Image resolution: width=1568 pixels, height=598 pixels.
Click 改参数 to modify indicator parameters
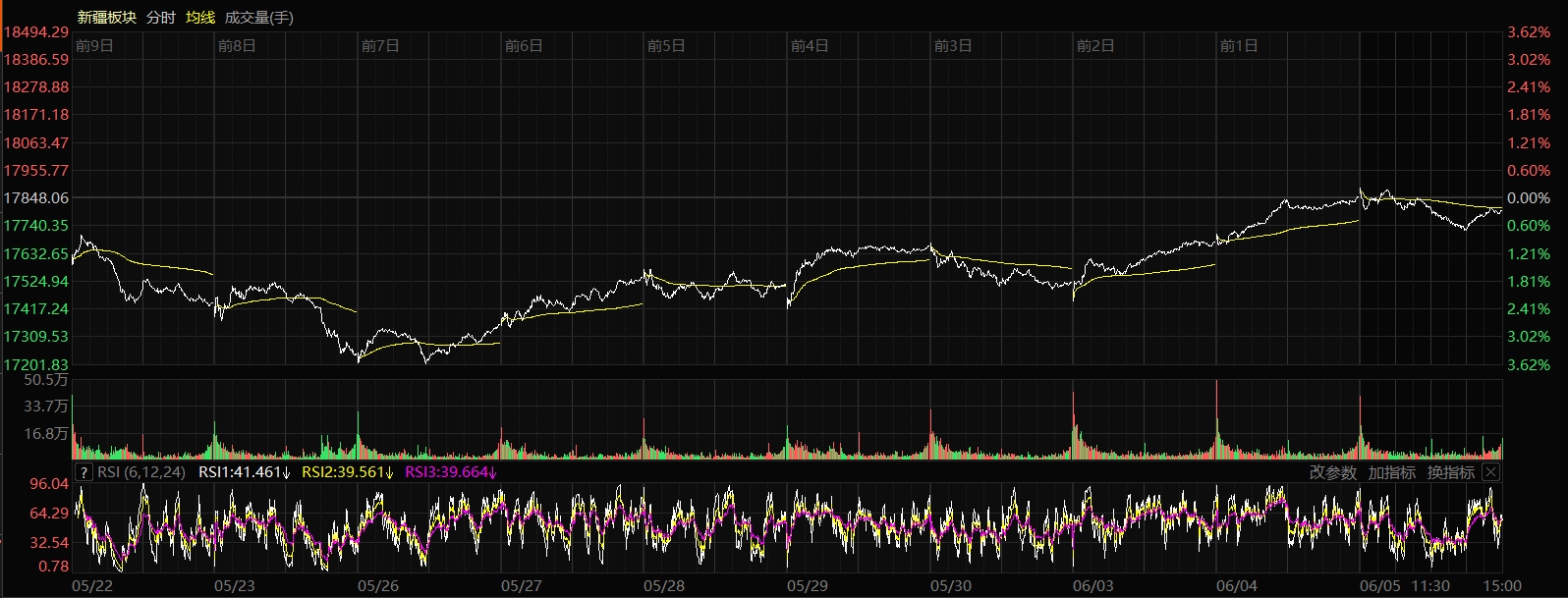(x=1333, y=472)
